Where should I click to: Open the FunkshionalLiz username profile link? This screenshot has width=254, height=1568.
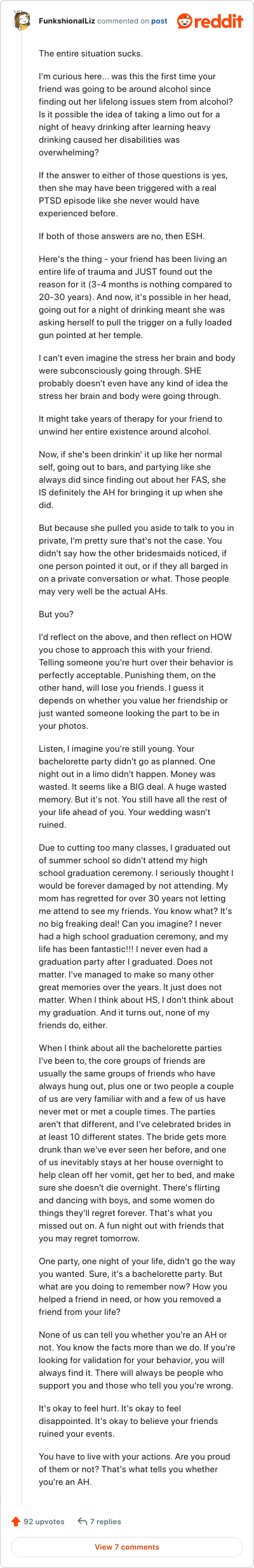coord(67,21)
